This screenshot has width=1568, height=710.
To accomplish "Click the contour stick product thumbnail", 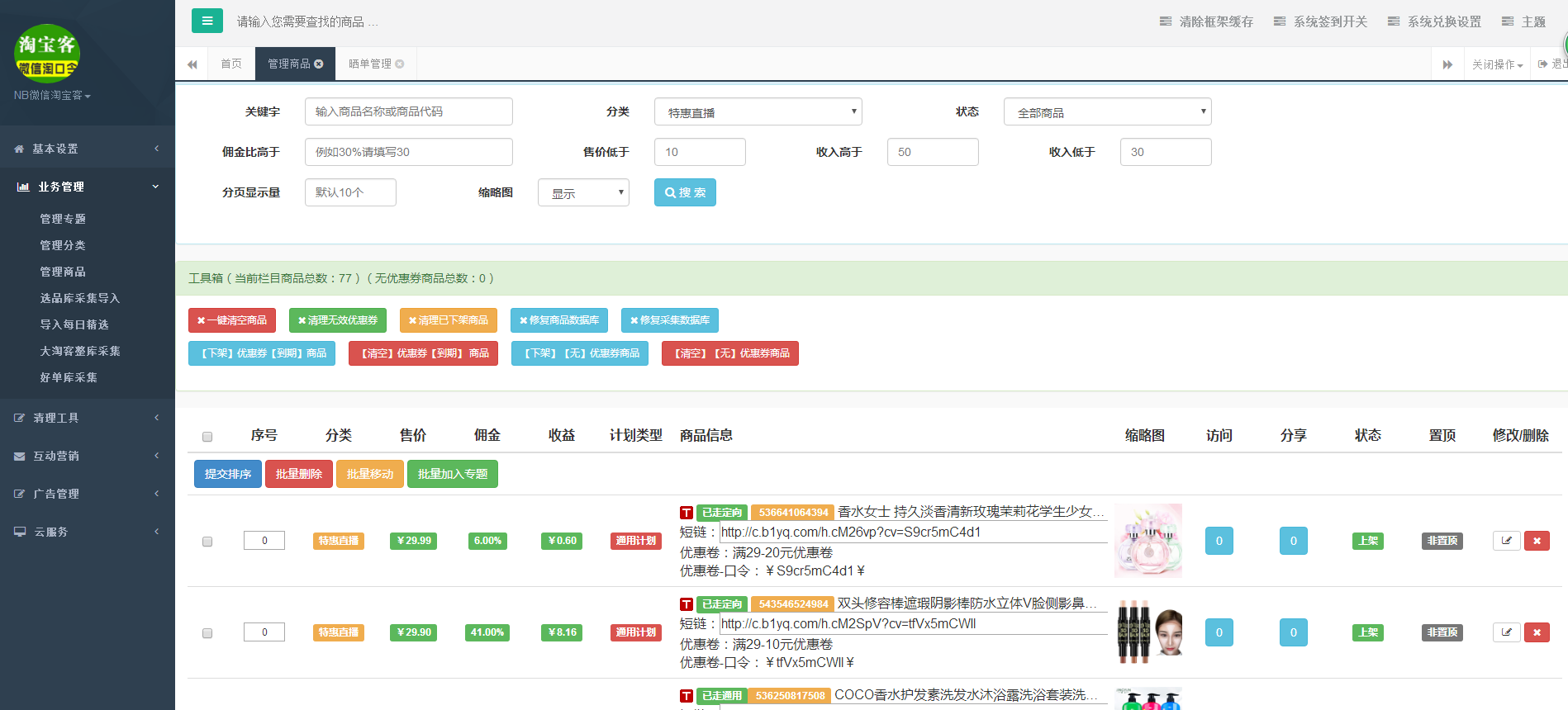I will click(x=1148, y=632).
